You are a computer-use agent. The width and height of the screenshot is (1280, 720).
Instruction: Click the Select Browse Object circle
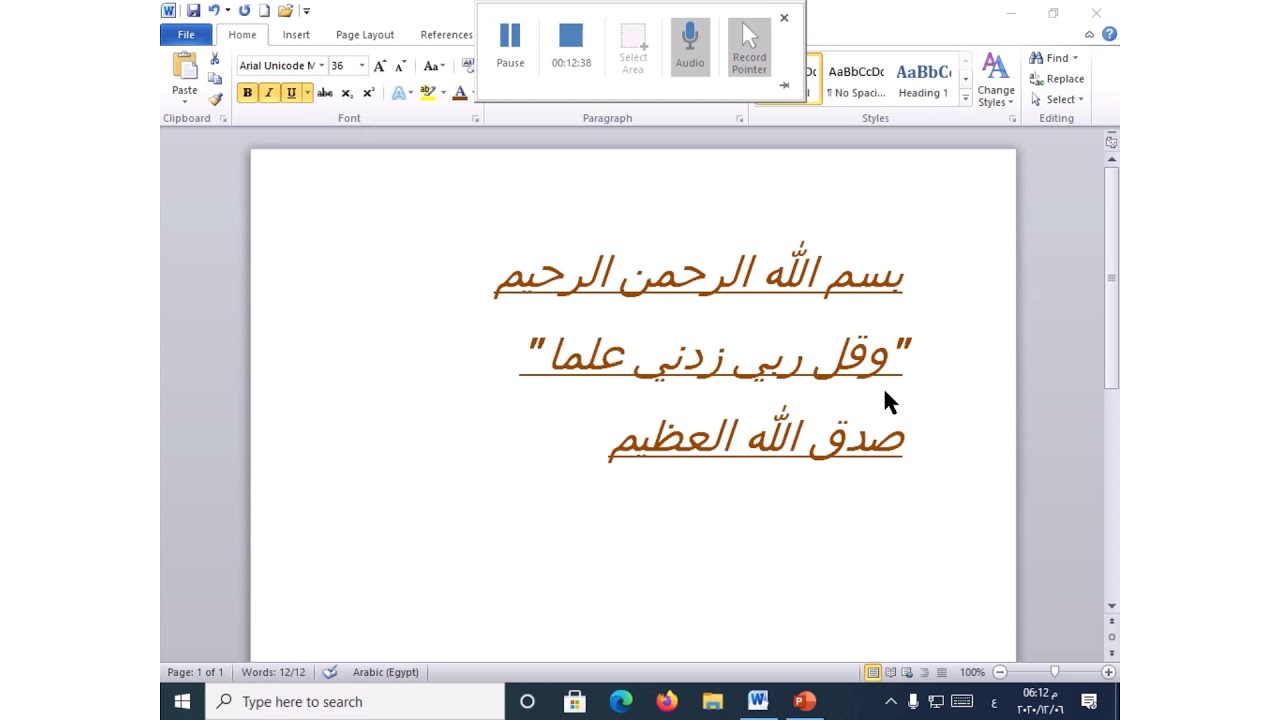pyautogui.click(x=1112, y=637)
